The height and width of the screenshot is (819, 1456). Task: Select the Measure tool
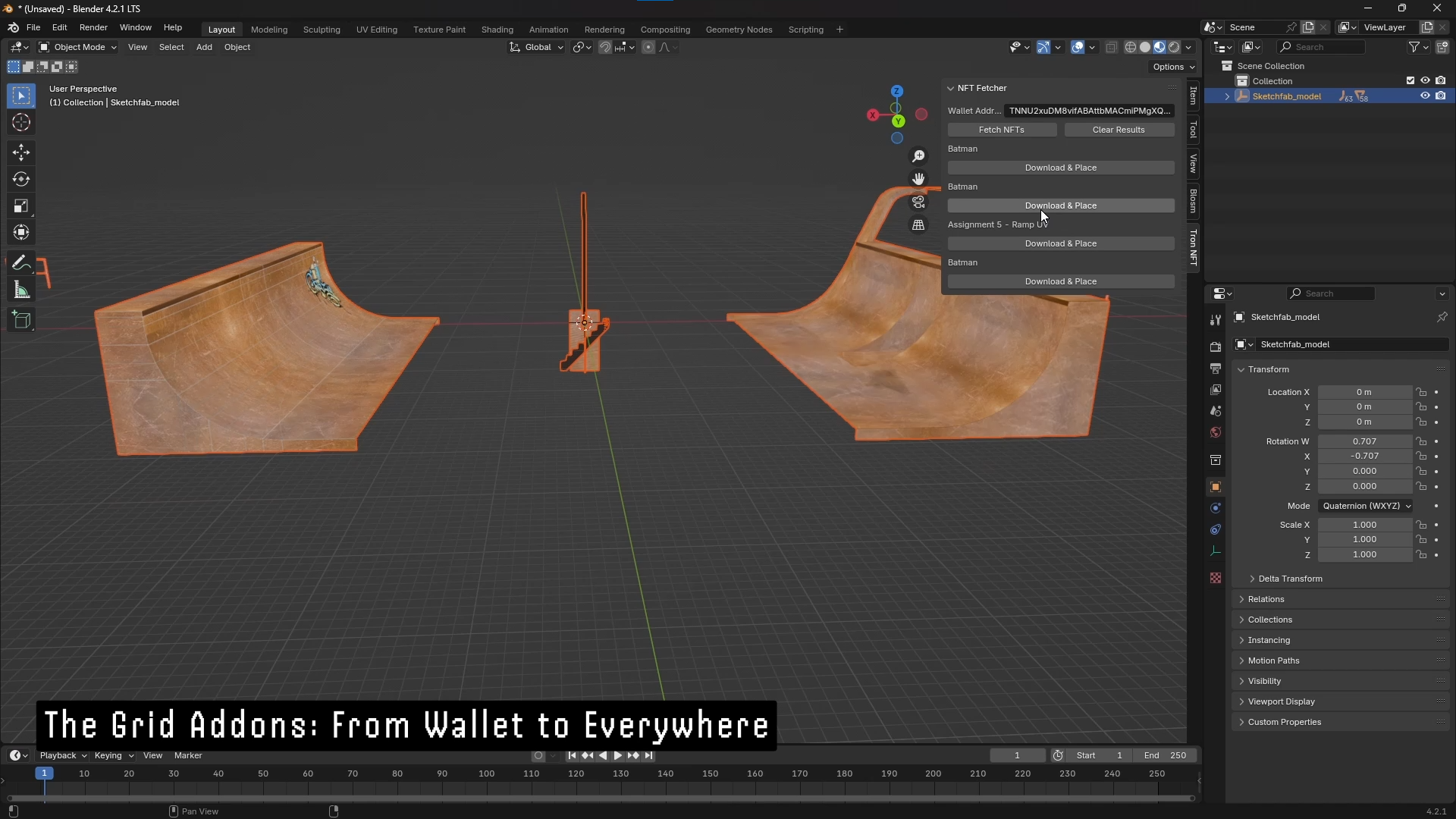pos(21,290)
